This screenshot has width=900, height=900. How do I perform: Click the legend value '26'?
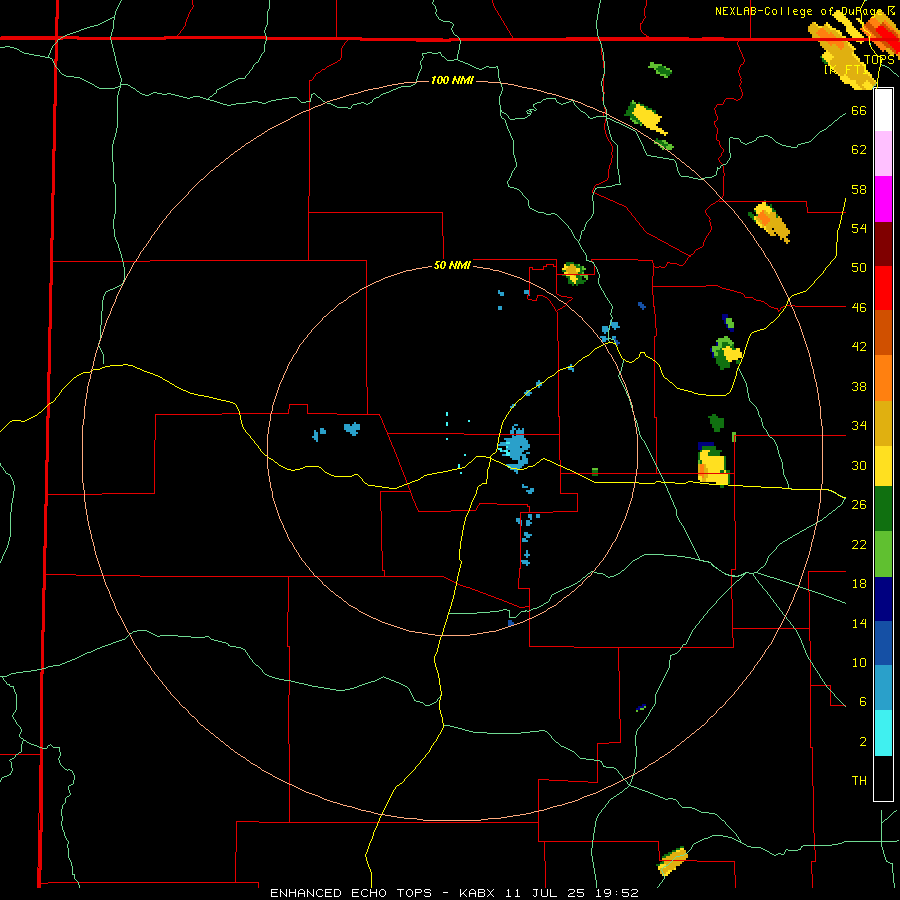click(859, 505)
